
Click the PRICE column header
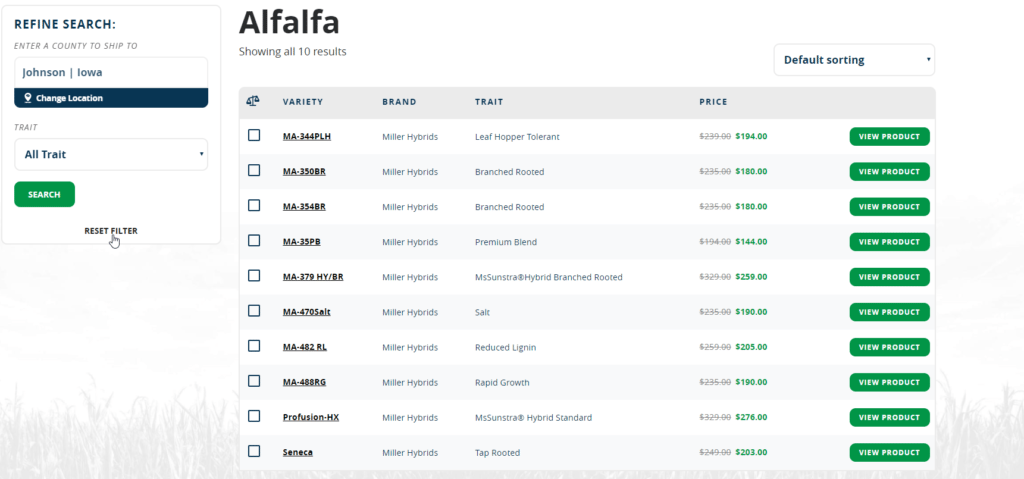713,102
